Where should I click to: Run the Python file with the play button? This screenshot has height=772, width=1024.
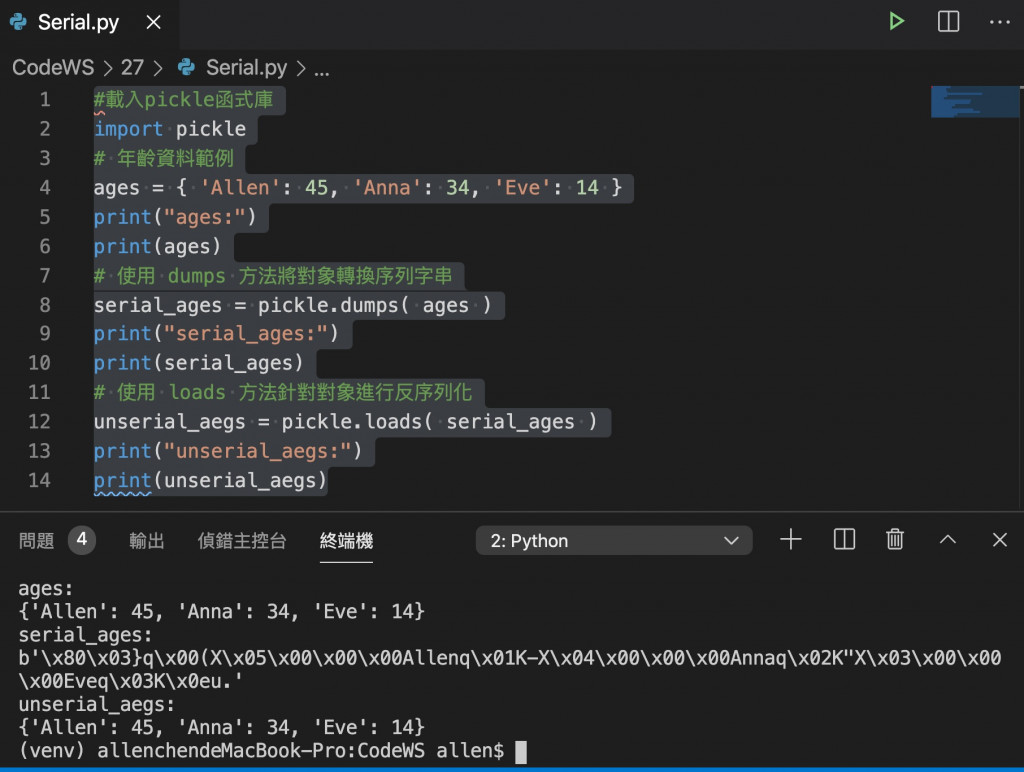(x=896, y=22)
